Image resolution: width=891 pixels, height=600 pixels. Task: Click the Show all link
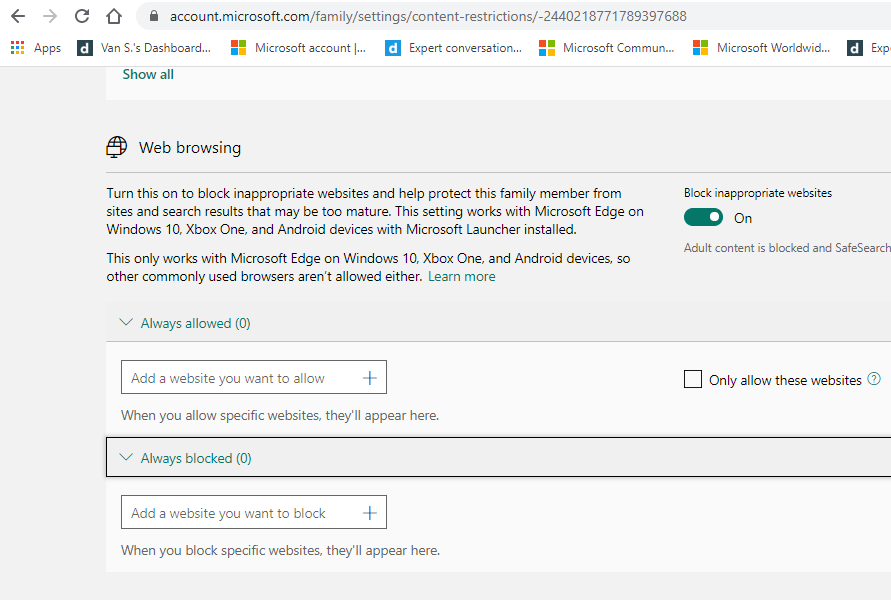click(x=148, y=74)
